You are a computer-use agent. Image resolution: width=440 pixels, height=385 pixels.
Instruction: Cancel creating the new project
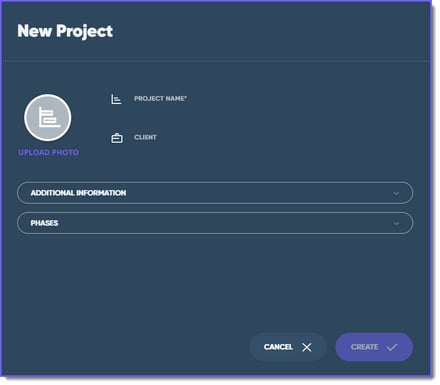click(x=288, y=347)
